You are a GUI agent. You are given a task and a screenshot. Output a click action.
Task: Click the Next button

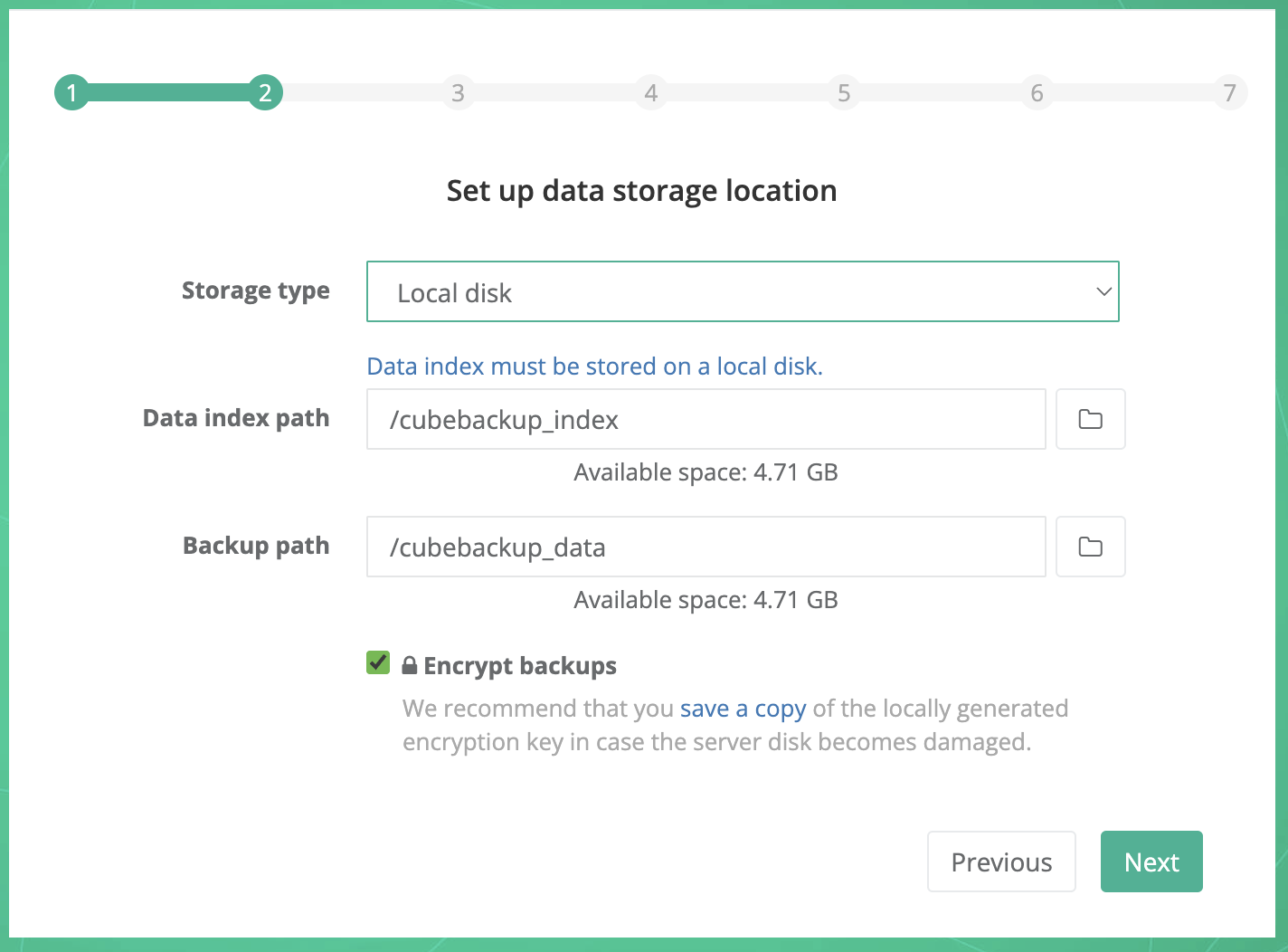click(1151, 862)
